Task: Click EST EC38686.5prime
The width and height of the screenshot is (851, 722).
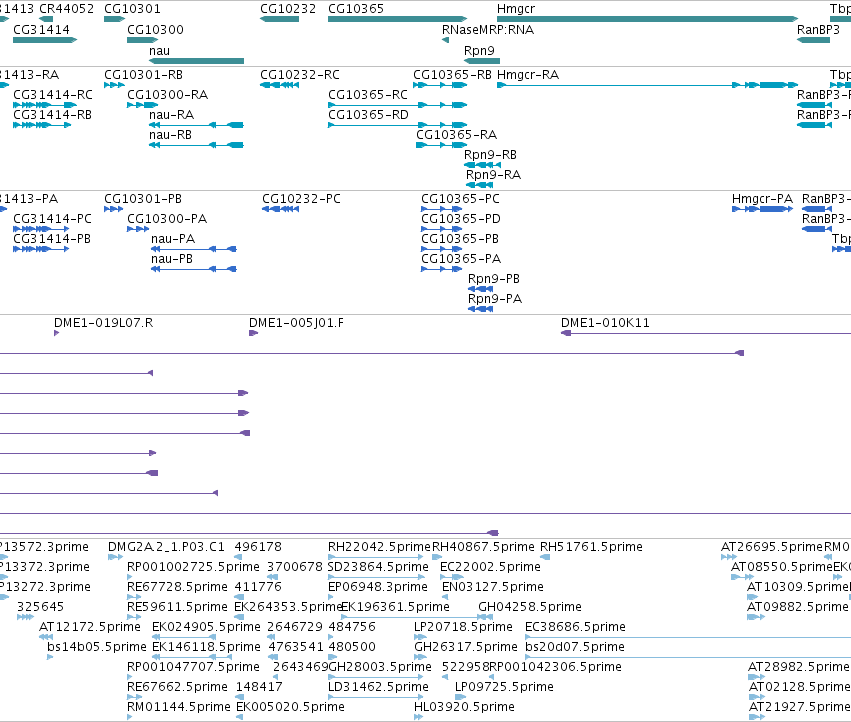Action: [x=575, y=627]
